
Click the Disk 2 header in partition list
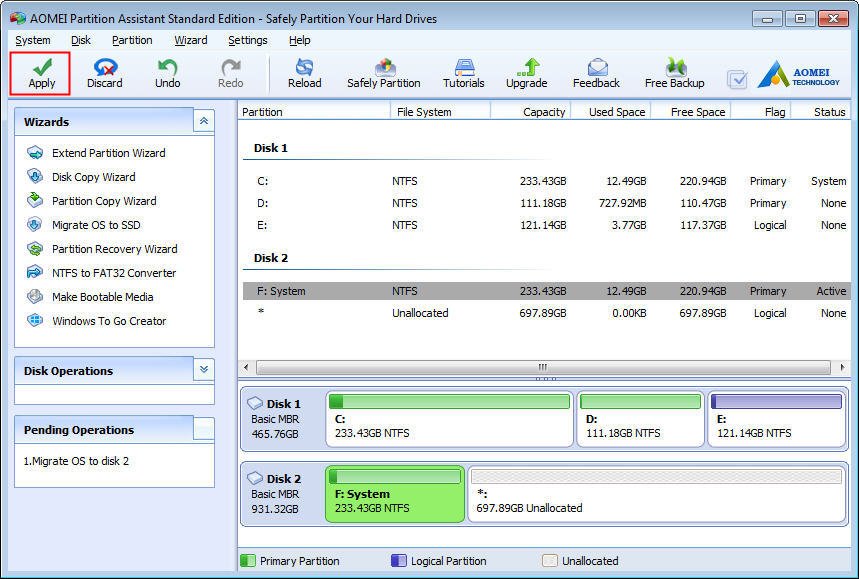[271, 258]
